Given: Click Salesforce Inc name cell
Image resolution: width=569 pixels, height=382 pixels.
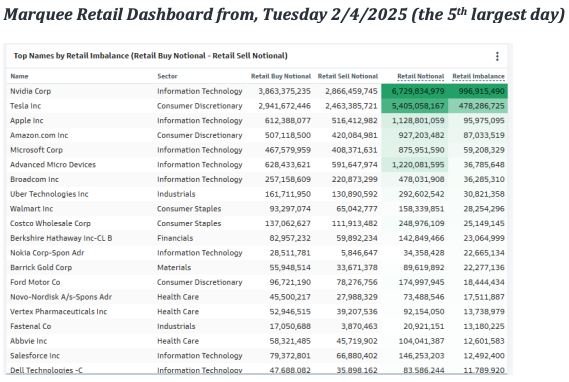Looking at the screenshot, I should tap(35, 356).
